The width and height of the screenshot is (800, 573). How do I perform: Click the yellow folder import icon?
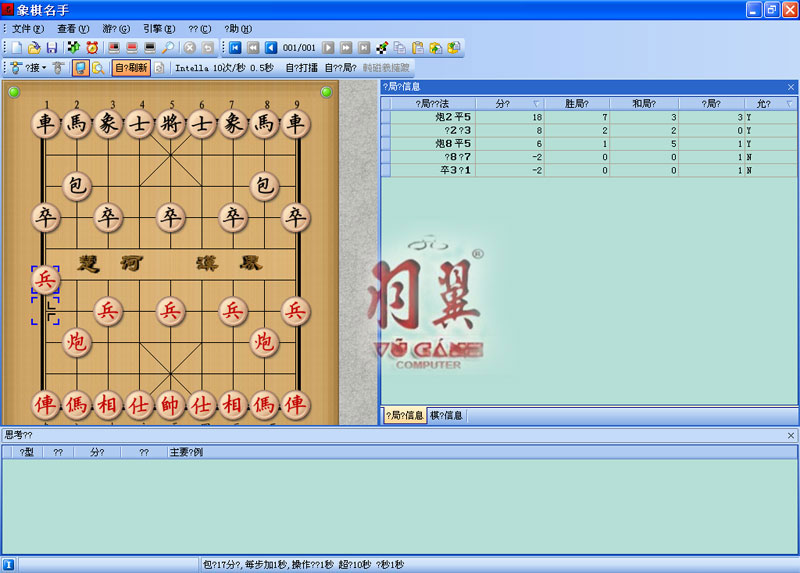pyautogui.click(x=436, y=48)
